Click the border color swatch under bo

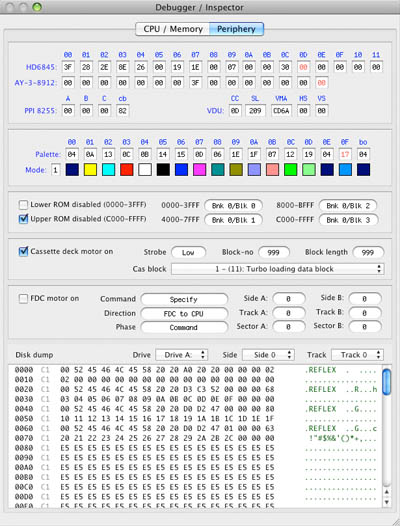[363, 170]
